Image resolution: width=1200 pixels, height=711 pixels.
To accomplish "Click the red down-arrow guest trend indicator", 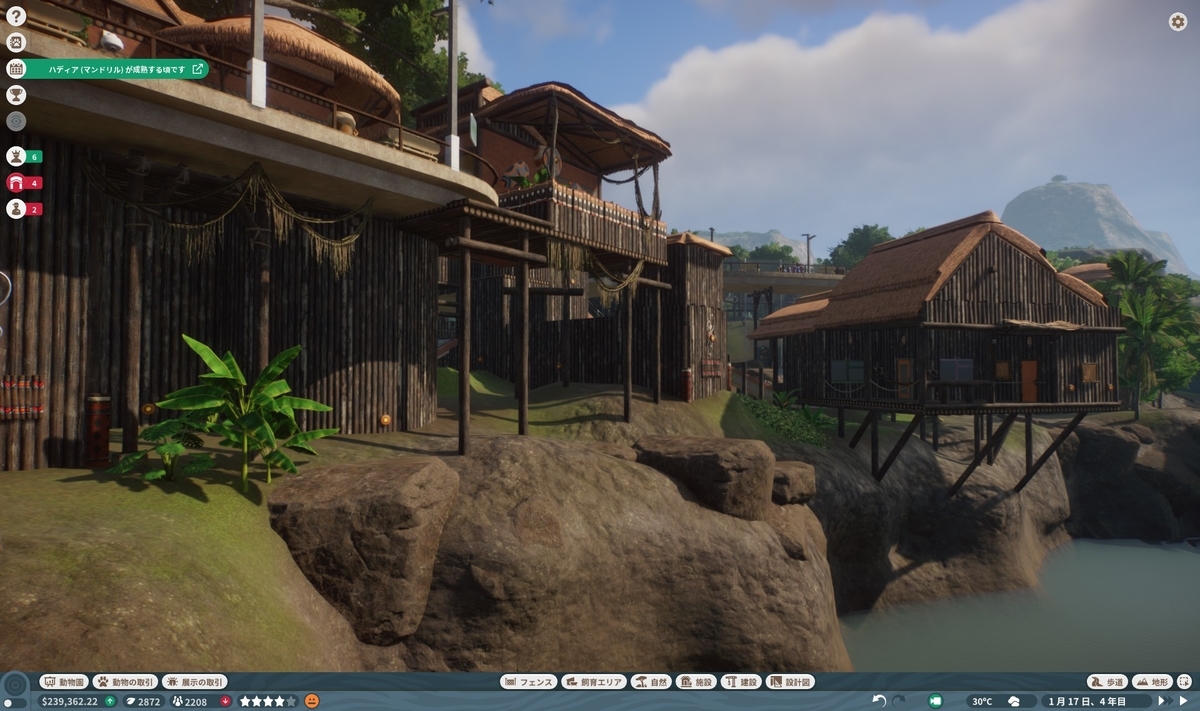I will [225, 701].
